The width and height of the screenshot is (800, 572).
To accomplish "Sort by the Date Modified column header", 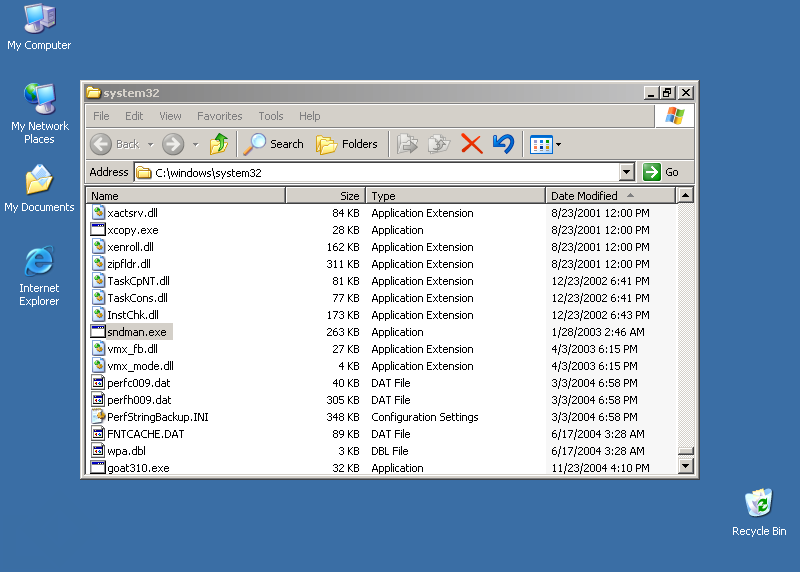I will click(x=611, y=196).
